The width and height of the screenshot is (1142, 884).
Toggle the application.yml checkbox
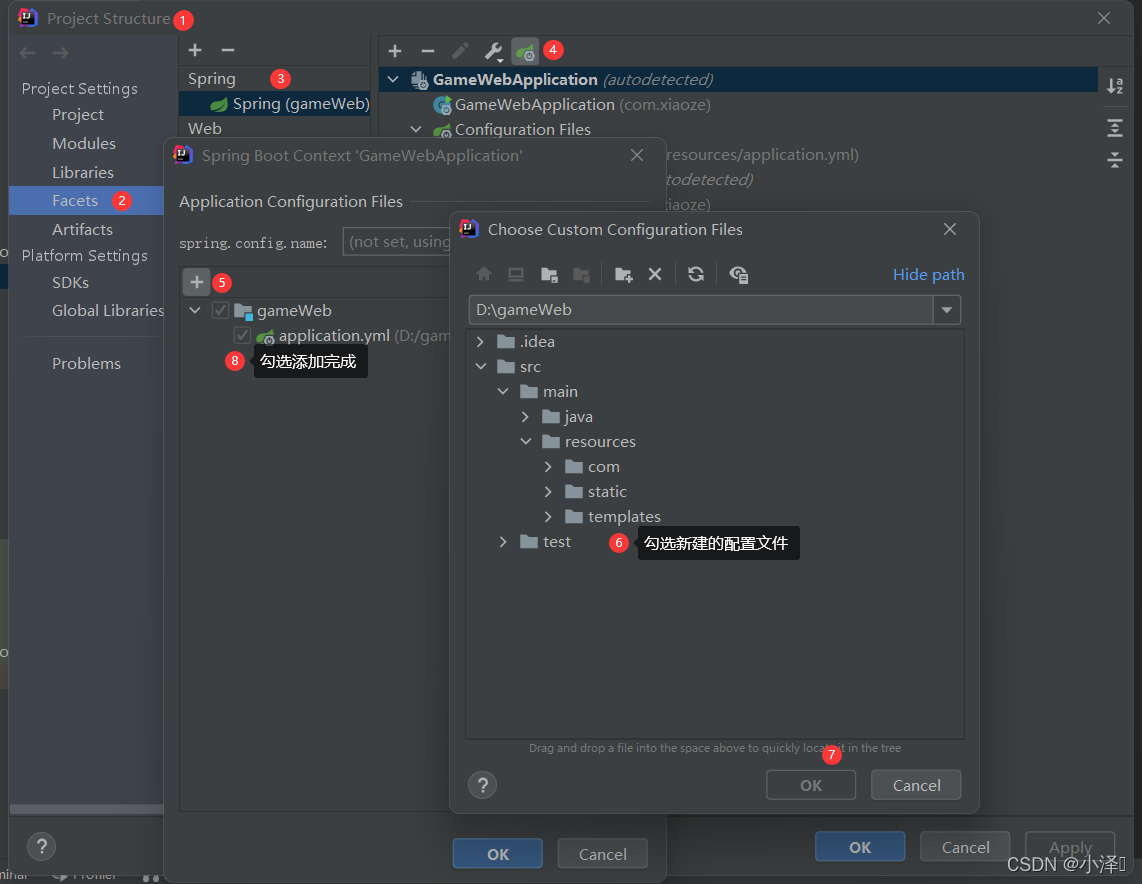[243, 335]
